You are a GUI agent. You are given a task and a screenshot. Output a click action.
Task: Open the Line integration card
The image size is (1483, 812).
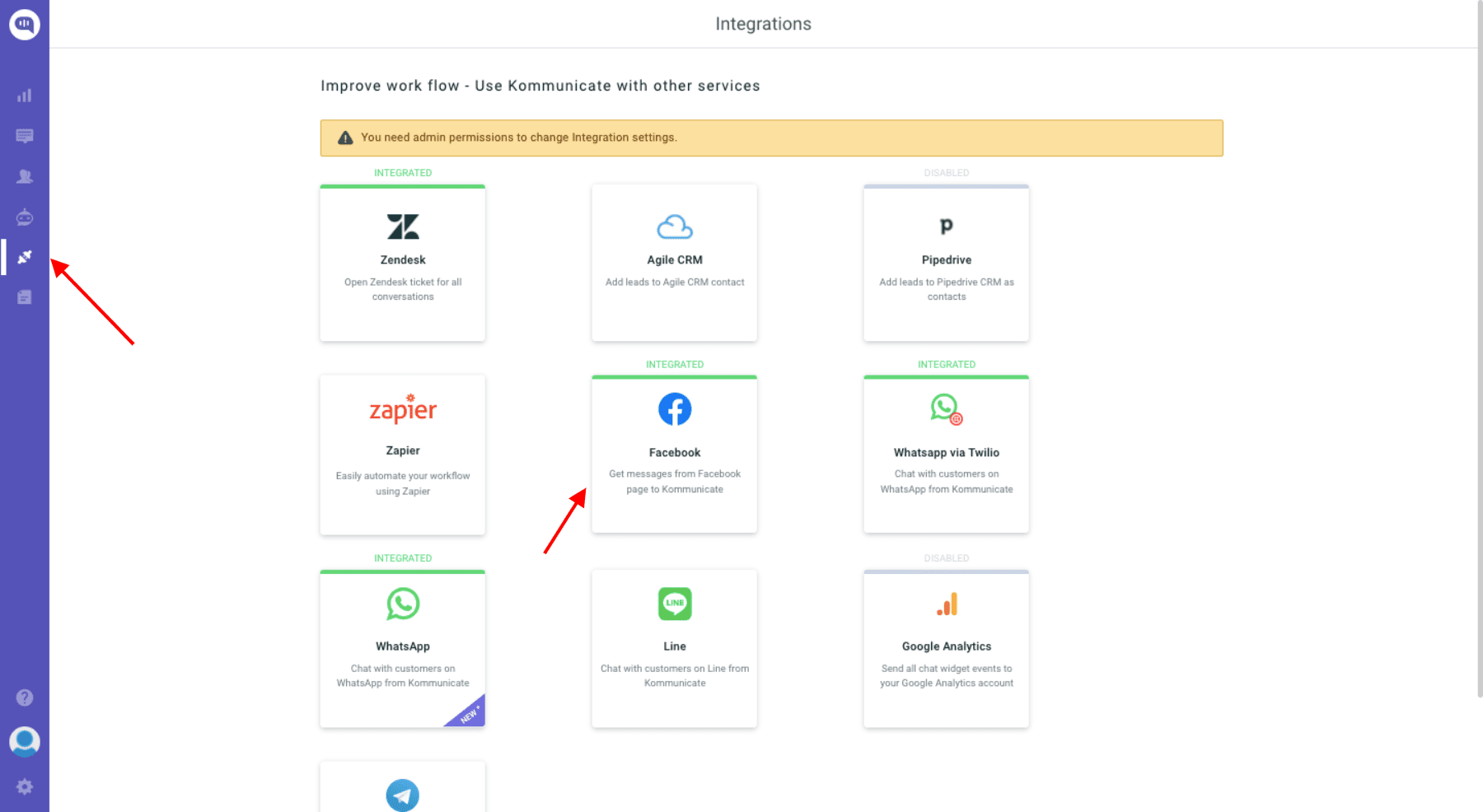click(x=674, y=648)
